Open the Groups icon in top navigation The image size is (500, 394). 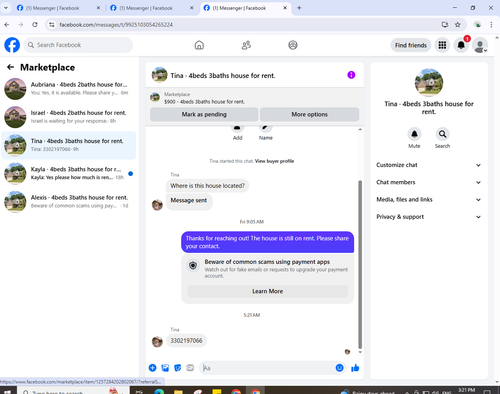coord(293,45)
